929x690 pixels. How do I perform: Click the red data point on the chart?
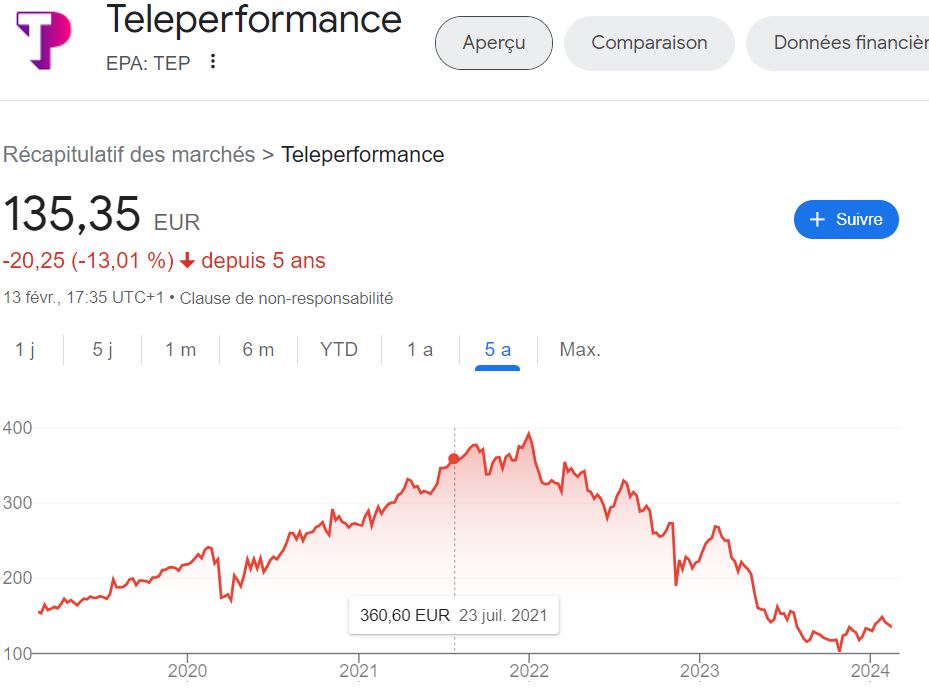tap(454, 459)
